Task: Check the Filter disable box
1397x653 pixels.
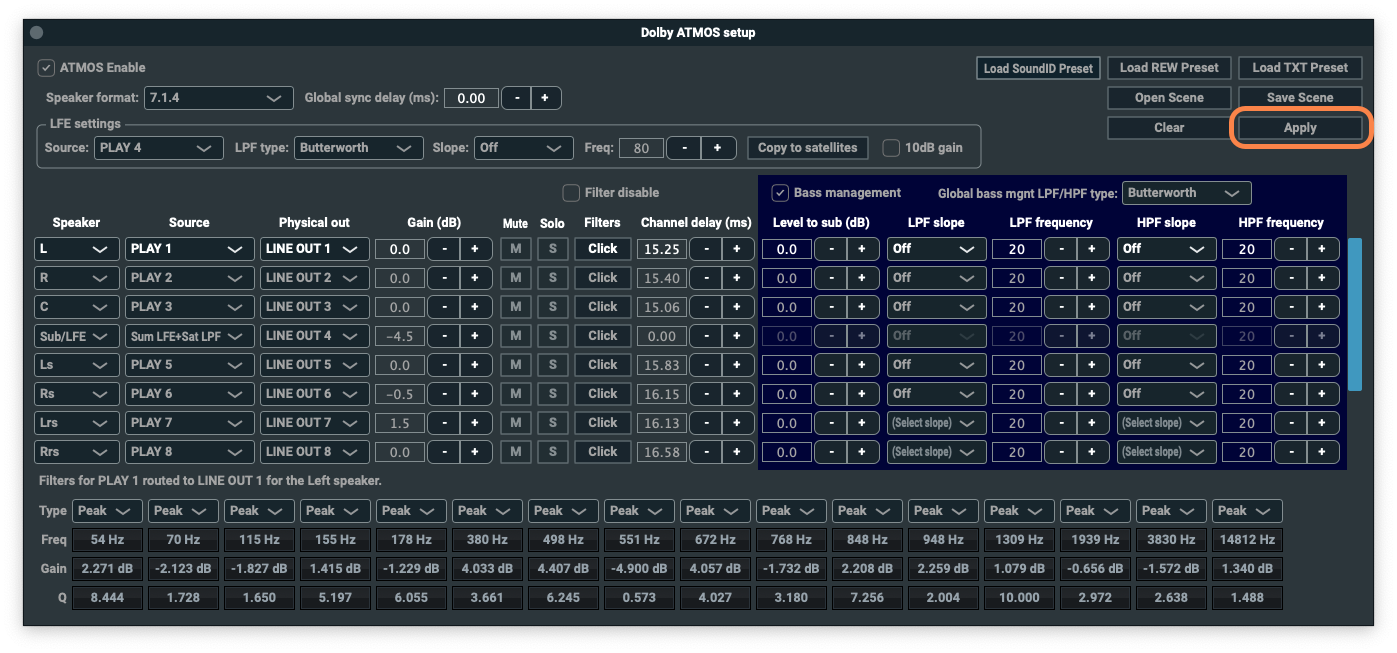Action: click(x=571, y=193)
